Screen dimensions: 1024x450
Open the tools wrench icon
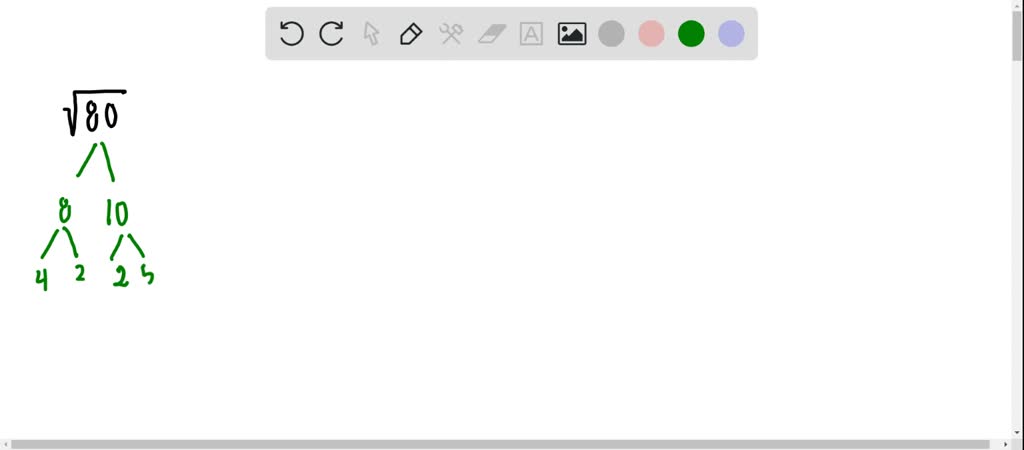pyautogui.click(x=451, y=33)
